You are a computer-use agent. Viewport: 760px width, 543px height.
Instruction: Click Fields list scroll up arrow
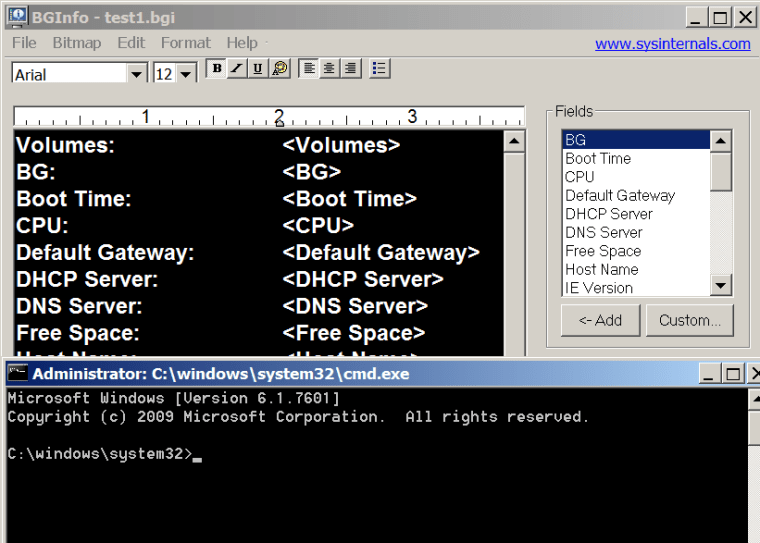(721, 141)
